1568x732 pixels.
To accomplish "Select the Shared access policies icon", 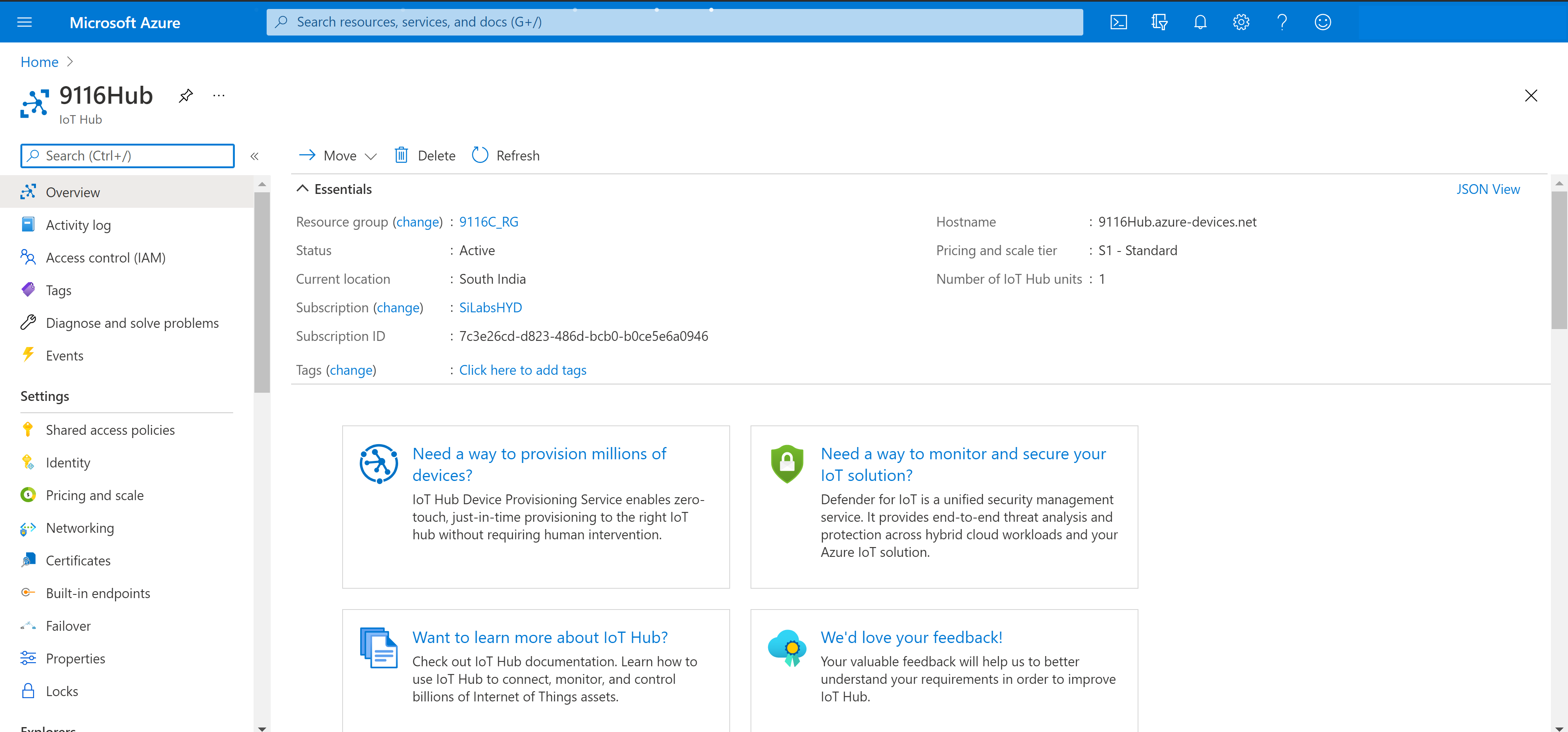I will 28,429.
